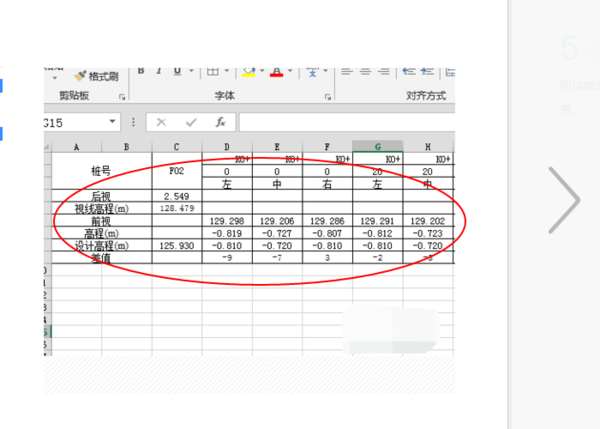Select cell with value 128.479
Viewport: 600px width, 429px height.
(176, 209)
